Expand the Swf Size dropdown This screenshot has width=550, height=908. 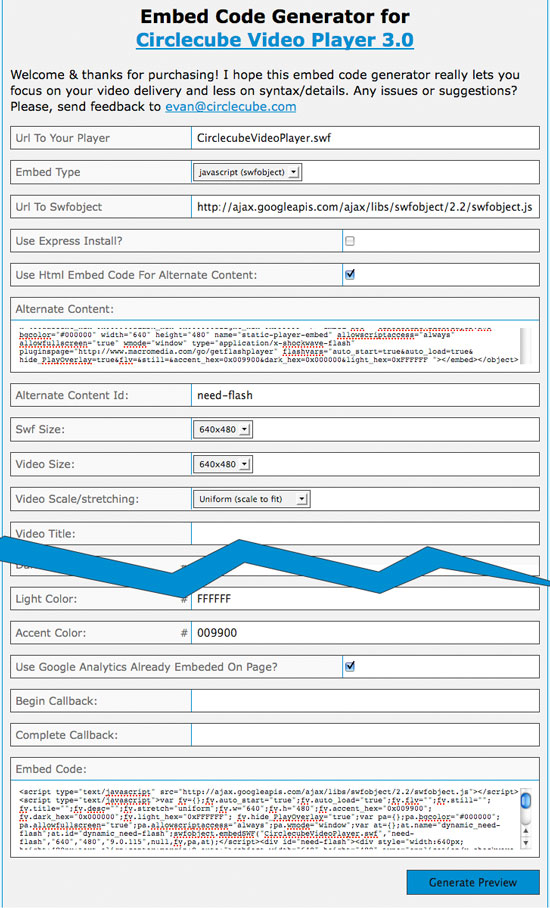point(223,430)
